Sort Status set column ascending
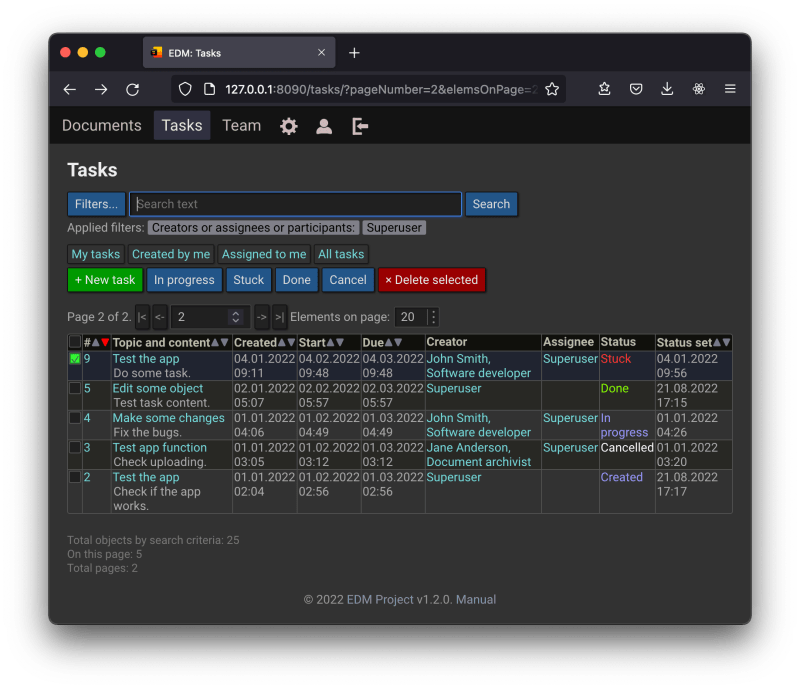This screenshot has width=800, height=689. tap(717, 342)
